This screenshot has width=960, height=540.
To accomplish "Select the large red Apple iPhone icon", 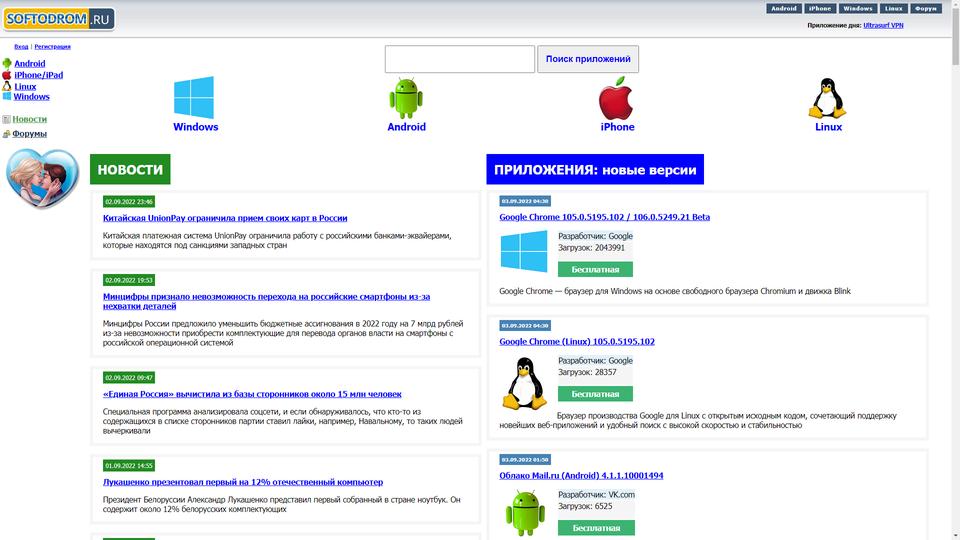I will coord(616,98).
